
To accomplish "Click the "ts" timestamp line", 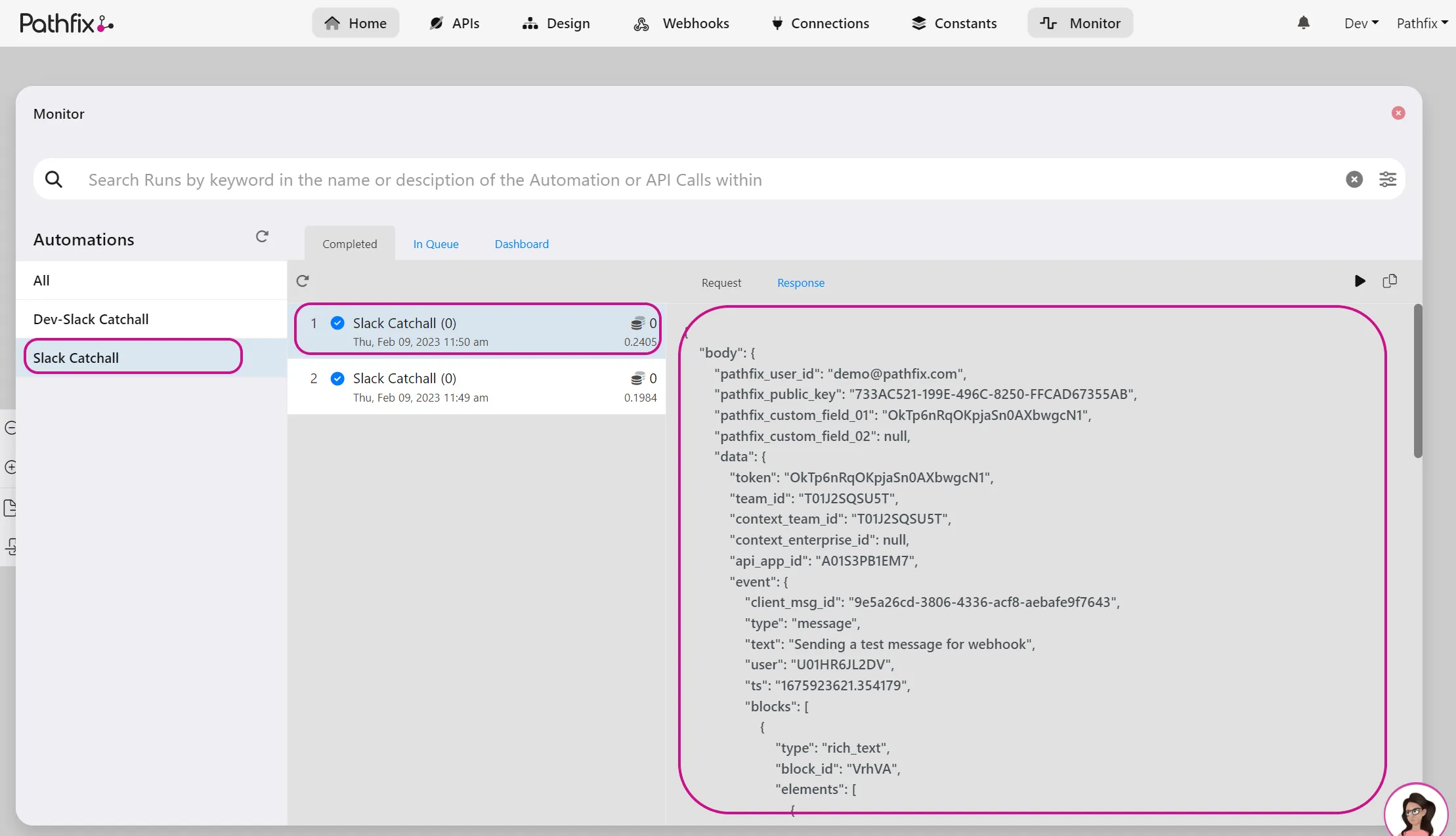I will pos(828,685).
